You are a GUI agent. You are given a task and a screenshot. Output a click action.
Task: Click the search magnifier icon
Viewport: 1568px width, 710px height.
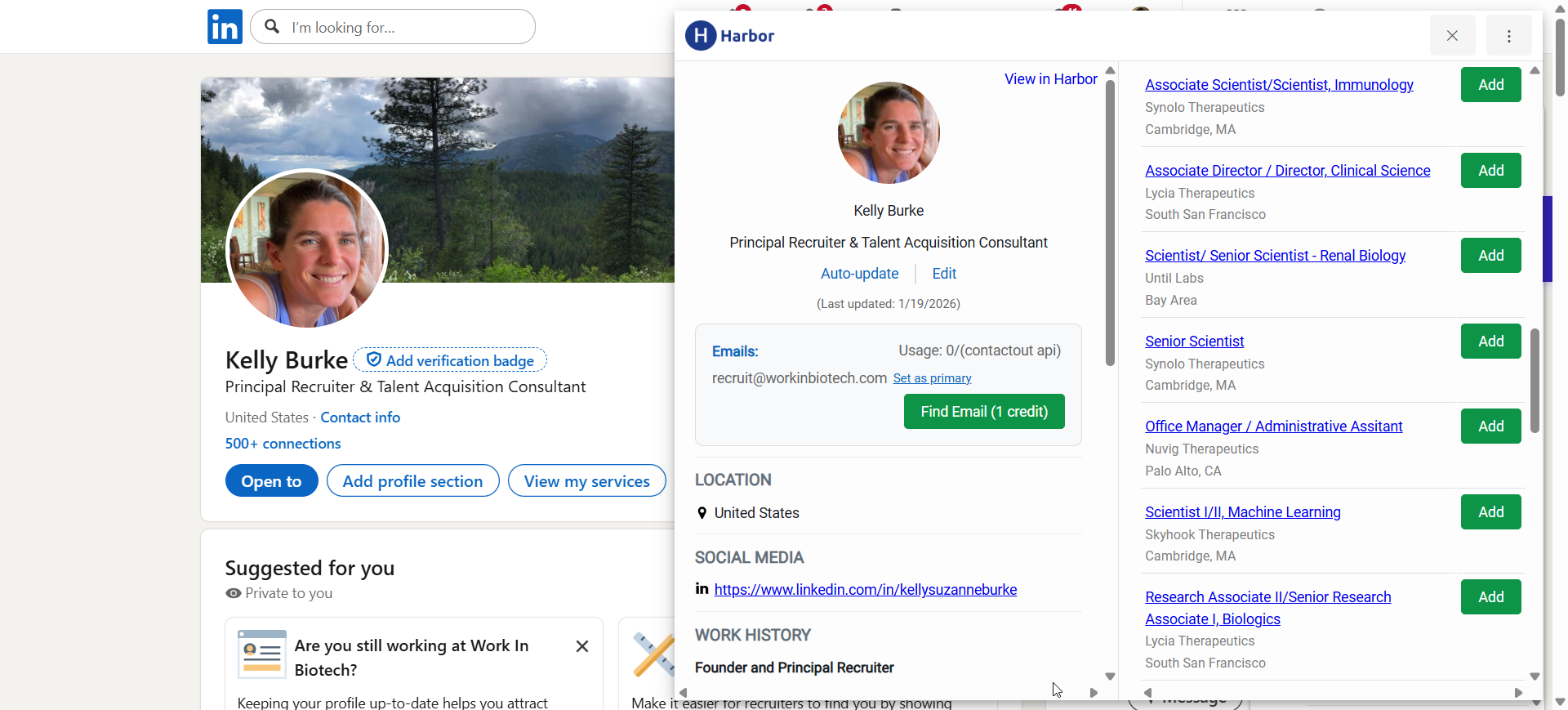click(273, 27)
